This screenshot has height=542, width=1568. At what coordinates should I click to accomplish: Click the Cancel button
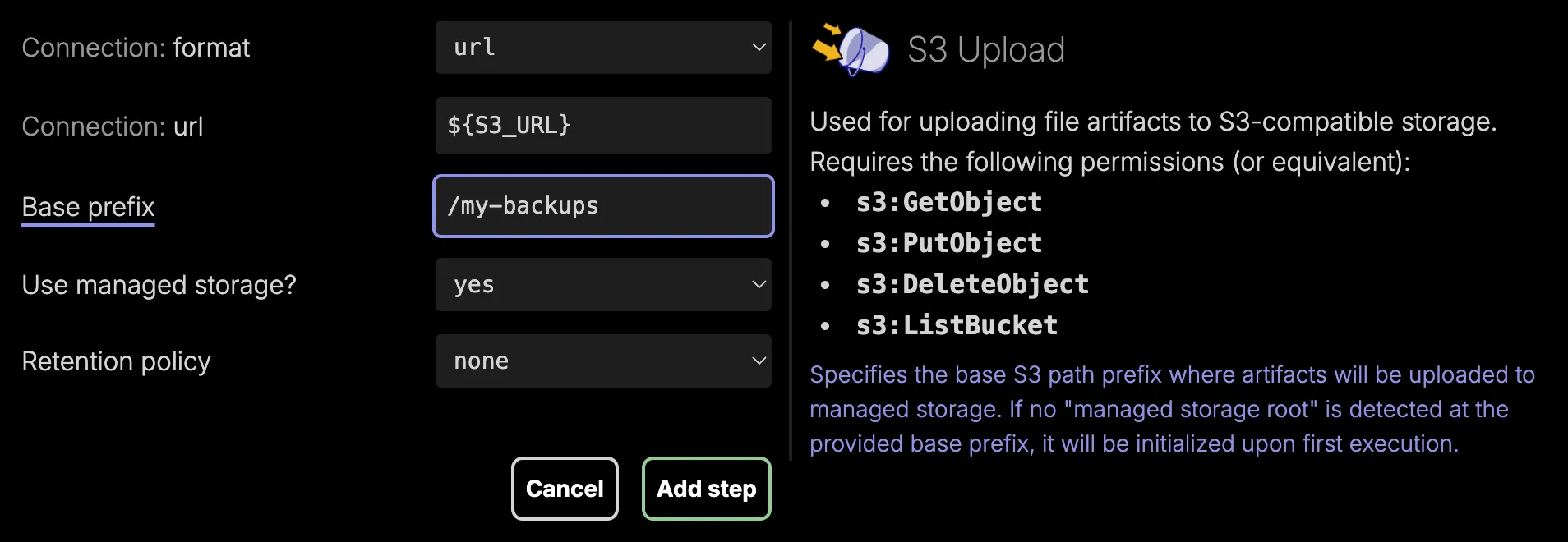click(565, 488)
